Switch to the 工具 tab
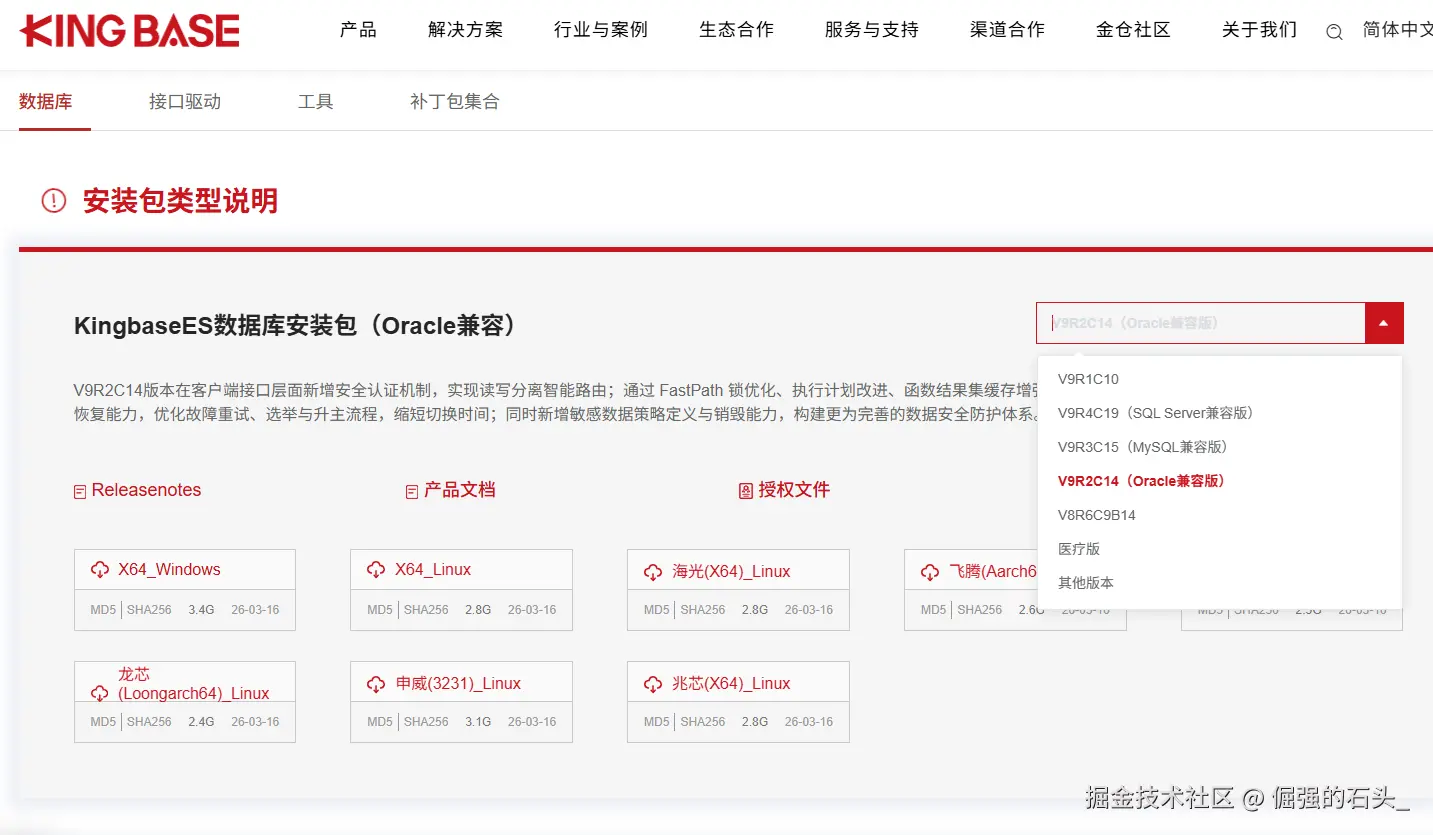1433x835 pixels. [316, 101]
